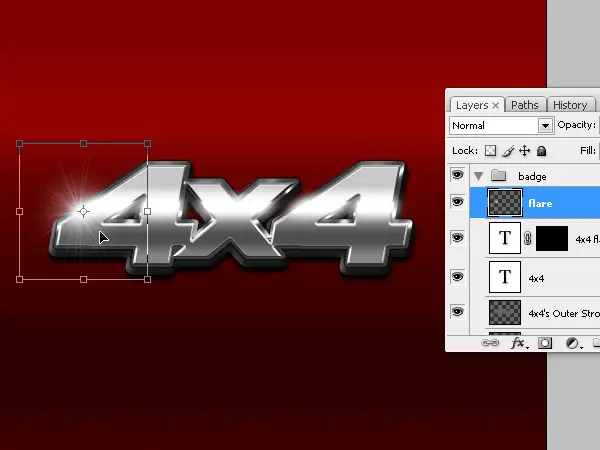This screenshot has width=600, height=450.
Task: Click the black layer mask thumbnail
Action: (552, 238)
